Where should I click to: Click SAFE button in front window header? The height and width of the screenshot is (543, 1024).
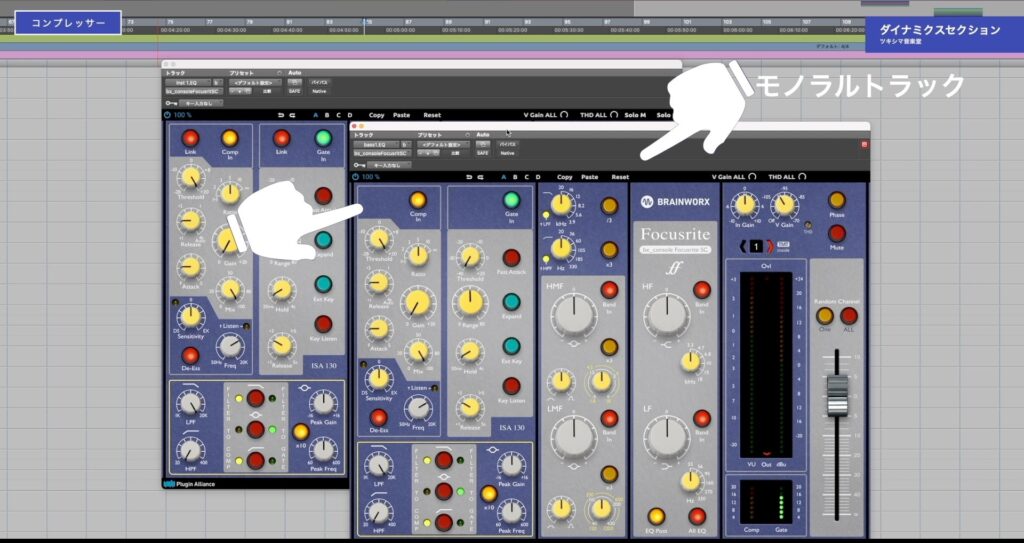(x=483, y=153)
